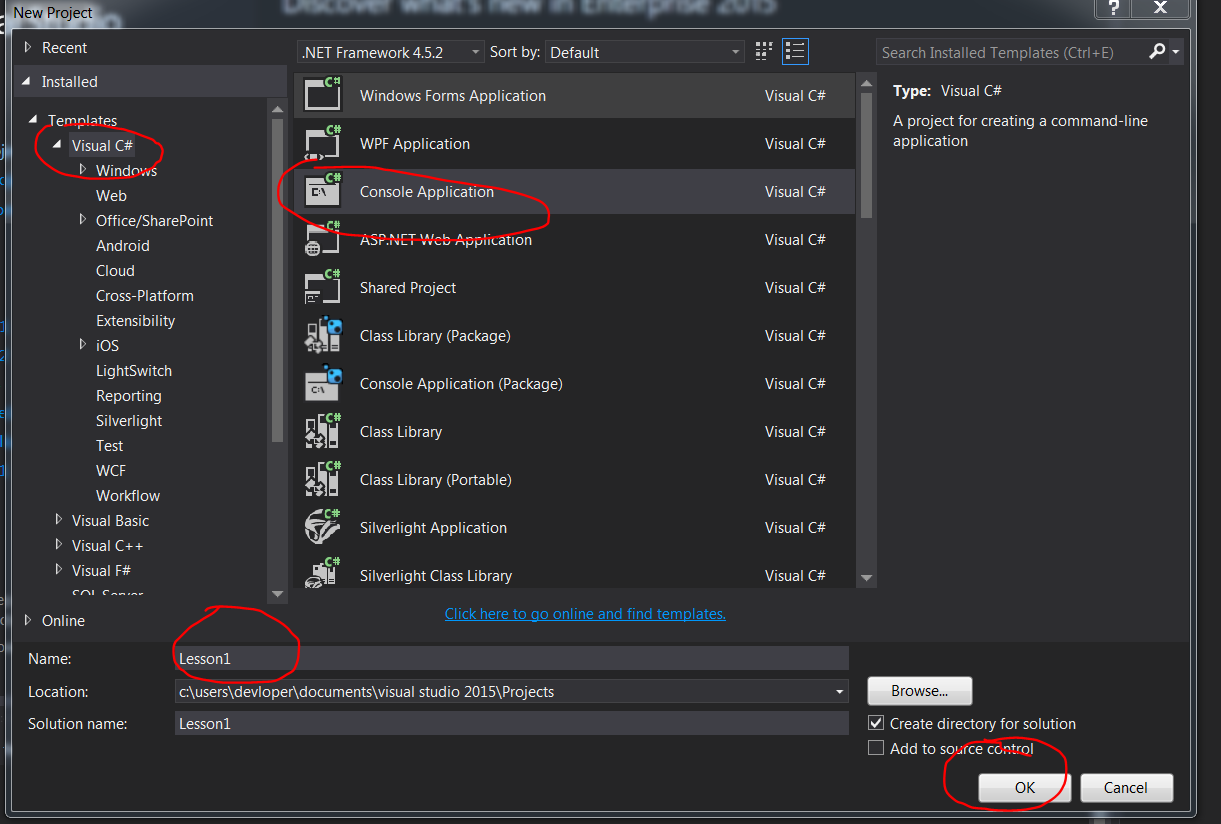Collapse the Templates tree node
This screenshot has height=824, width=1221.
click(35, 120)
